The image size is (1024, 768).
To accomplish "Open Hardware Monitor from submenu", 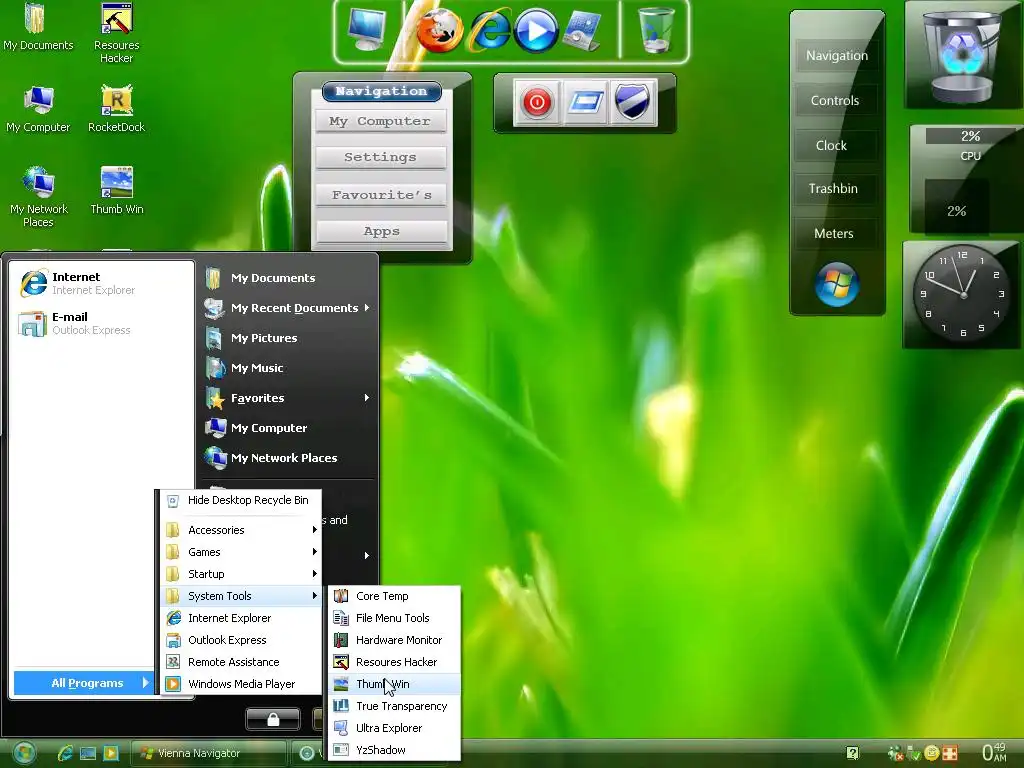I will [394, 640].
